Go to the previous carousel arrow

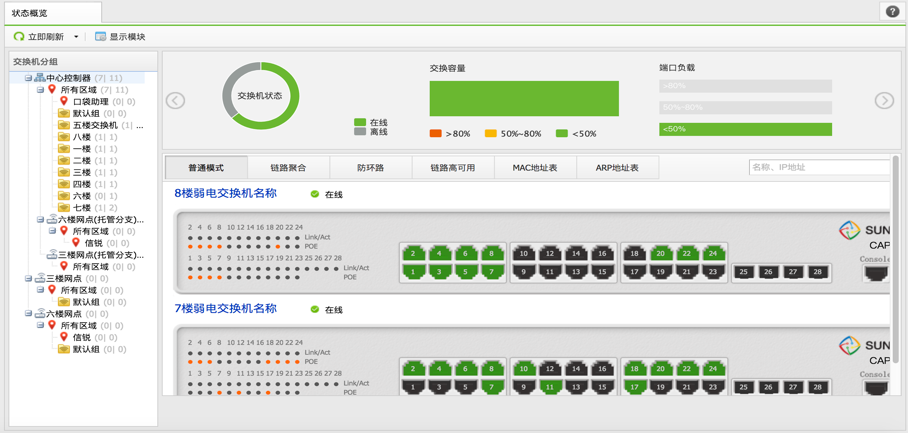(175, 100)
